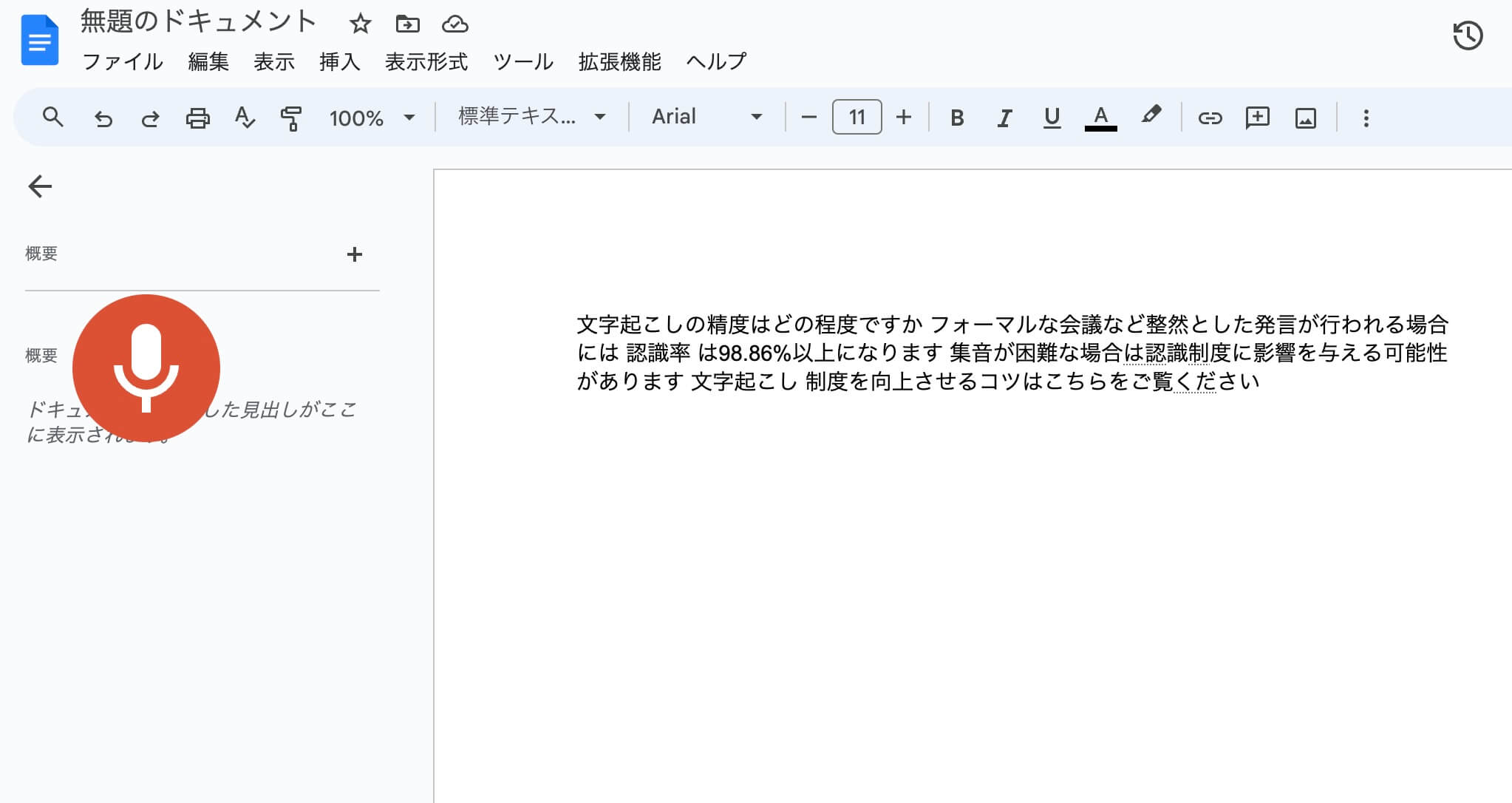The height and width of the screenshot is (803, 1512).
Task: Toggle underline formatting
Action: click(1052, 118)
